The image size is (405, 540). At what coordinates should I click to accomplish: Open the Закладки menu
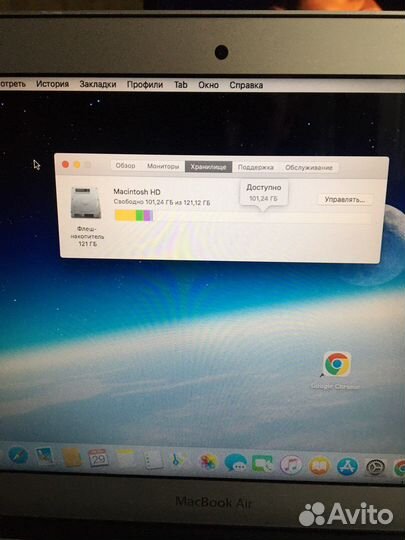click(x=98, y=84)
